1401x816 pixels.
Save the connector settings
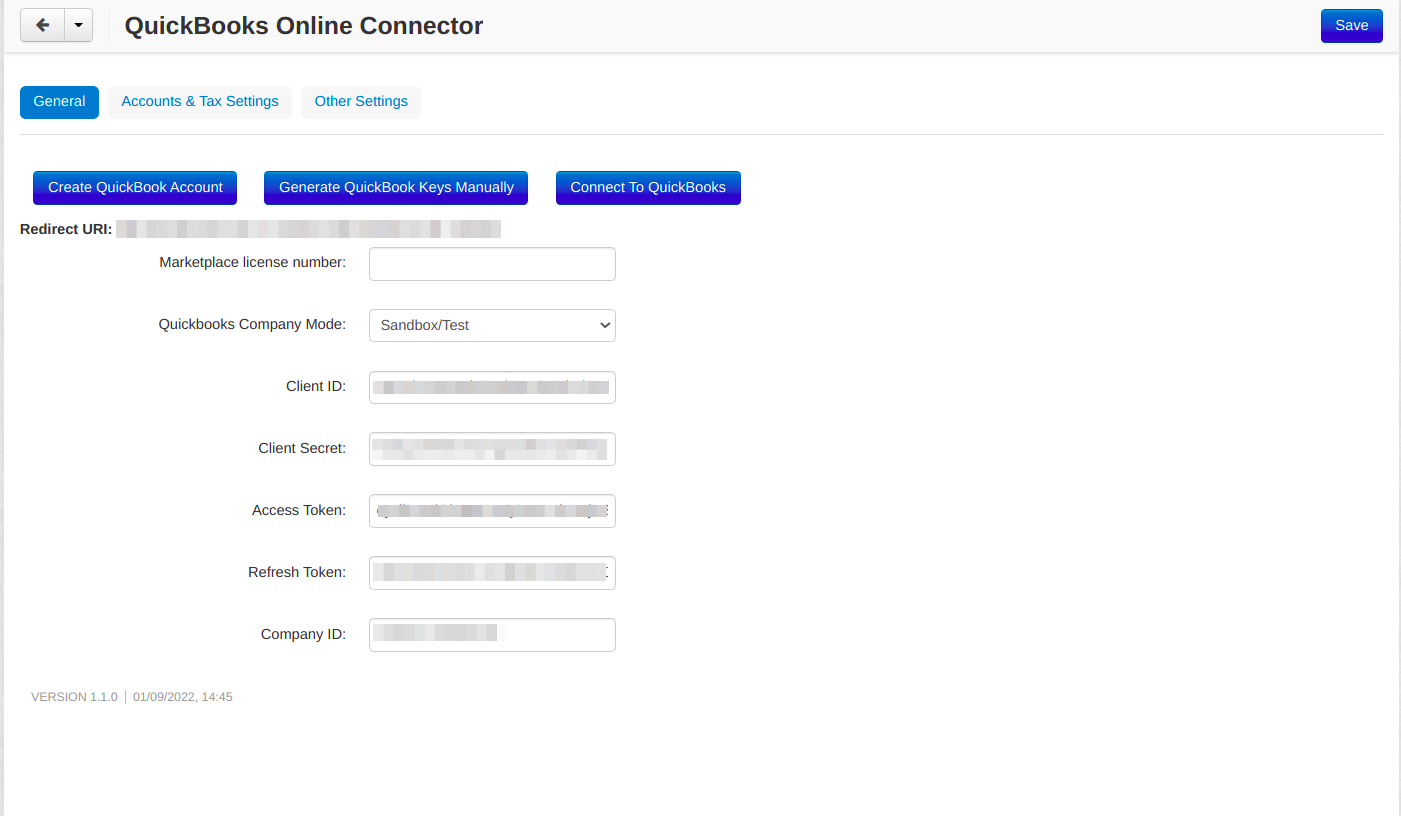point(1351,26)
